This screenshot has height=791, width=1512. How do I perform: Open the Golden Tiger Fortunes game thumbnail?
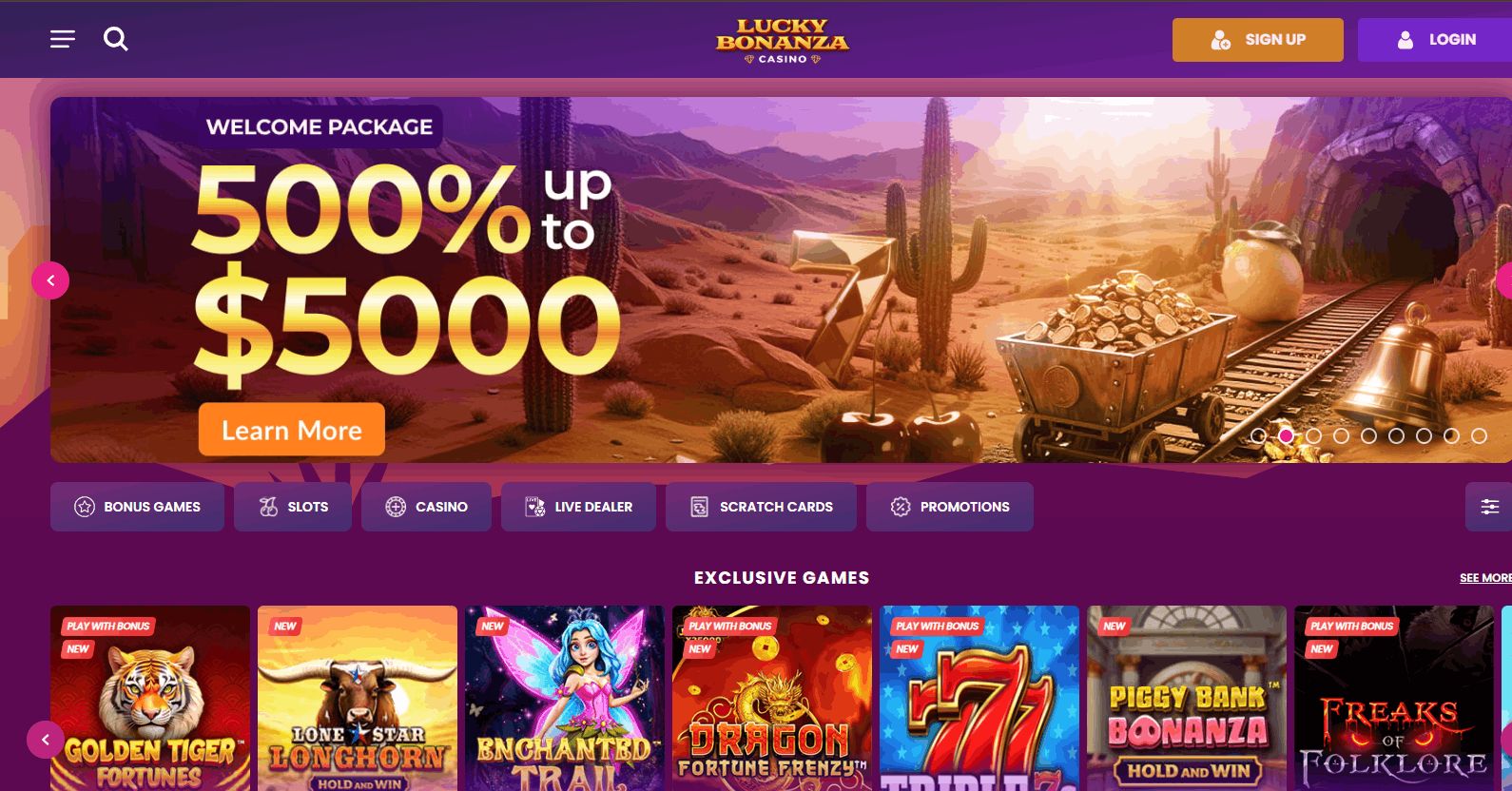150,698
